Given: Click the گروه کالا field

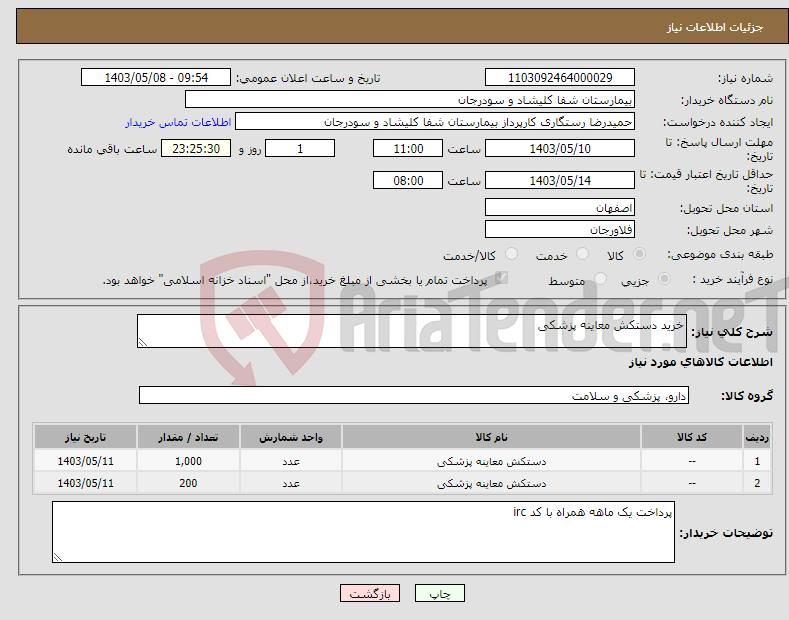Looking at the screenshot, I should pos(414,396).
